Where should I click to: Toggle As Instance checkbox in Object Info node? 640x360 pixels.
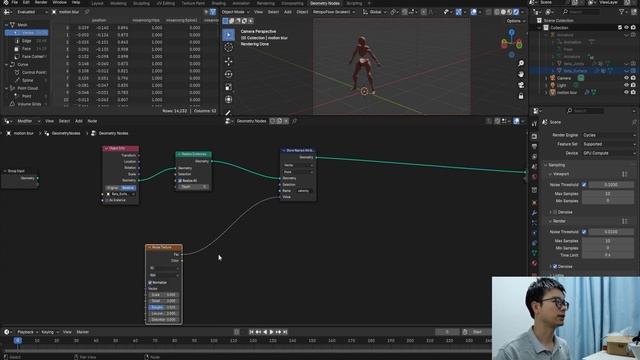tap(107, 200)
